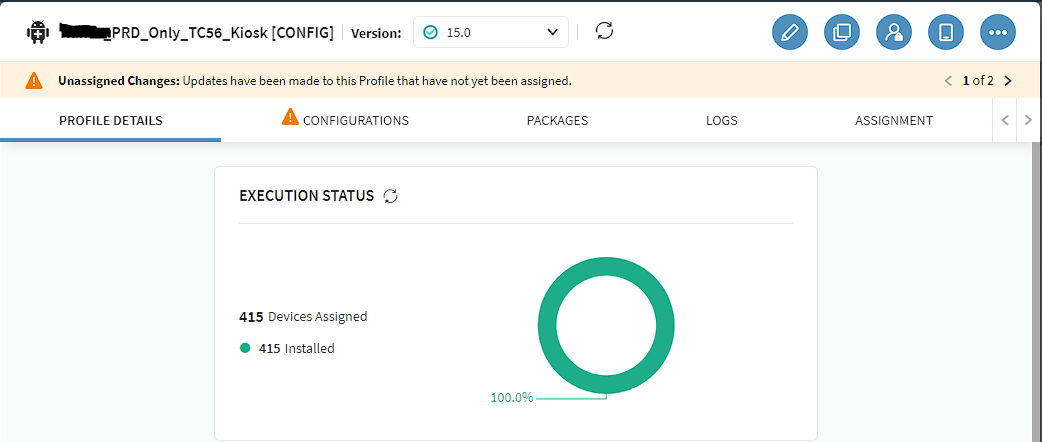Click the mobile device icon button
The width and height of the screenshot is (1042, 442).
(946, 32)
